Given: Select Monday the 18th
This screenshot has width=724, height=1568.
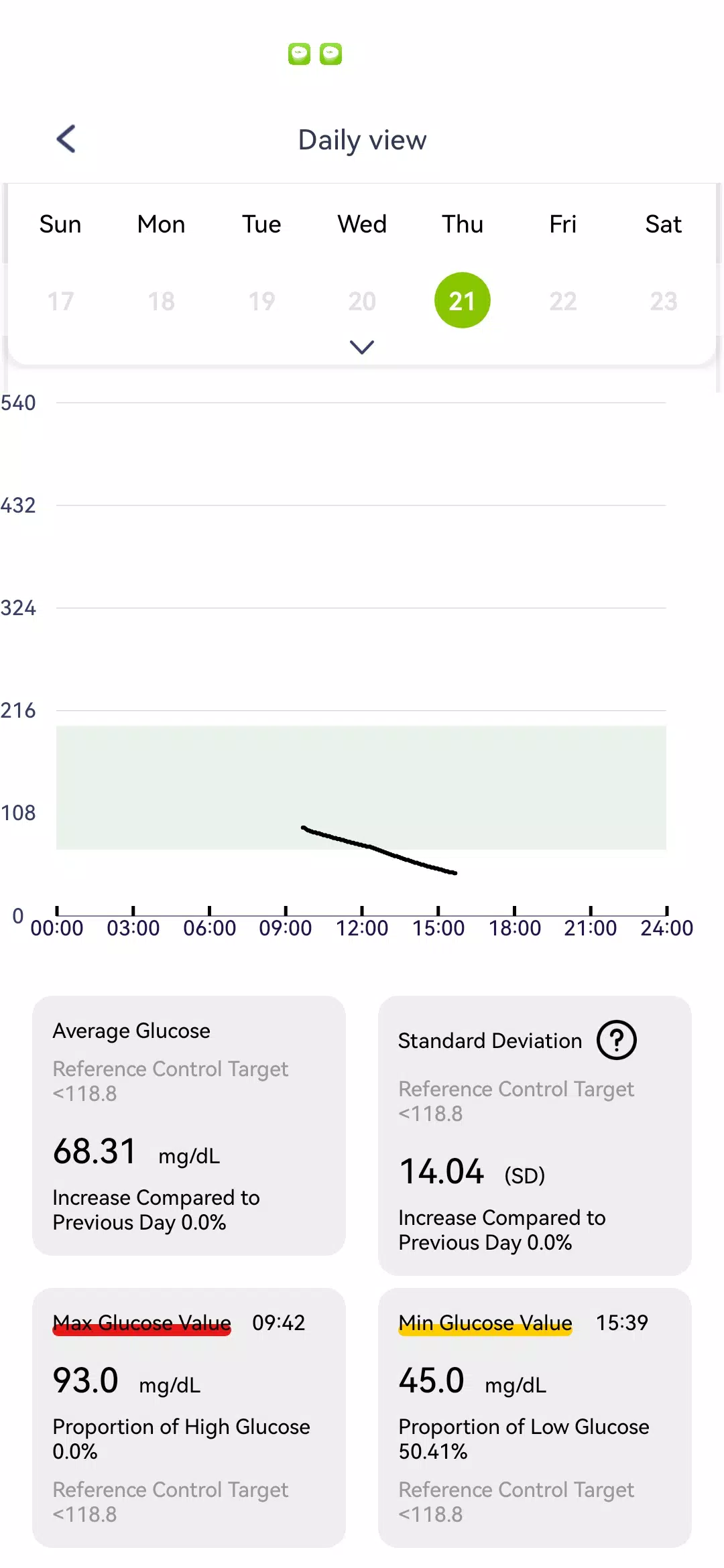Looking at the screenshot, I should coord(161,301).
